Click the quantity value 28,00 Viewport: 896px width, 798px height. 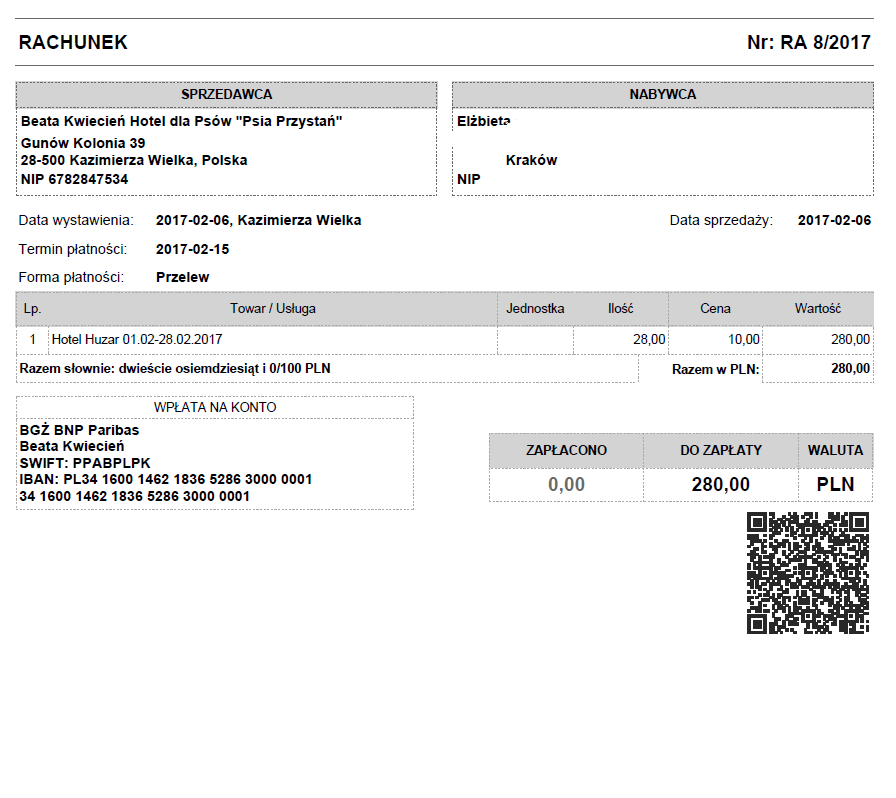[649, 340]
